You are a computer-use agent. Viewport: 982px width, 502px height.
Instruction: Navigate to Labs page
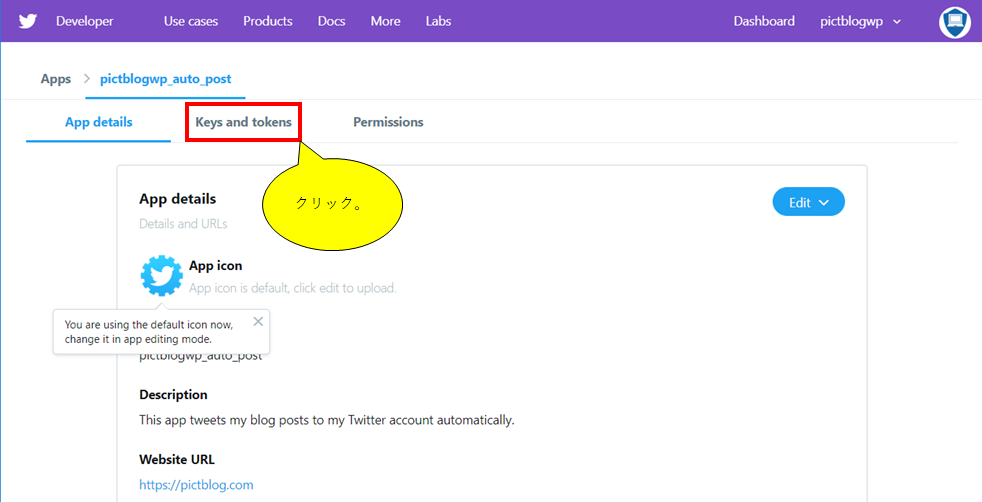438,21
